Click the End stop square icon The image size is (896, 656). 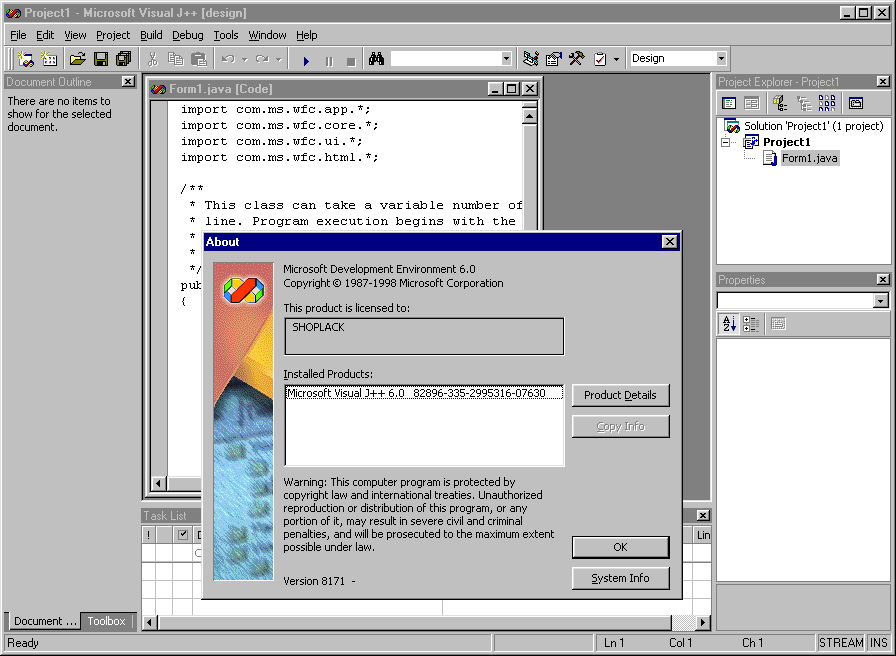click(351, 61)
